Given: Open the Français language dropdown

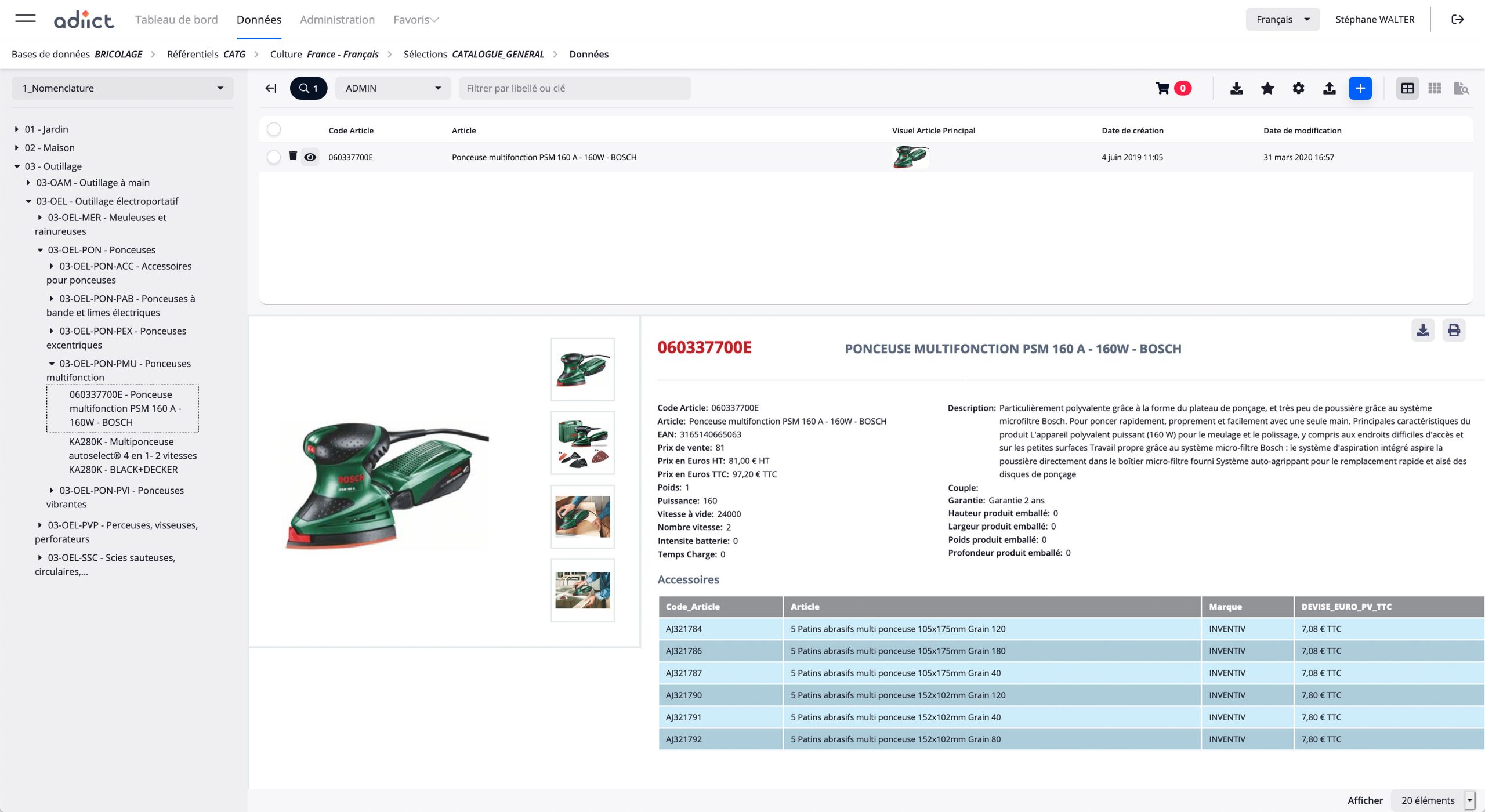Looking at the screenshot, I should [1282, 19].
